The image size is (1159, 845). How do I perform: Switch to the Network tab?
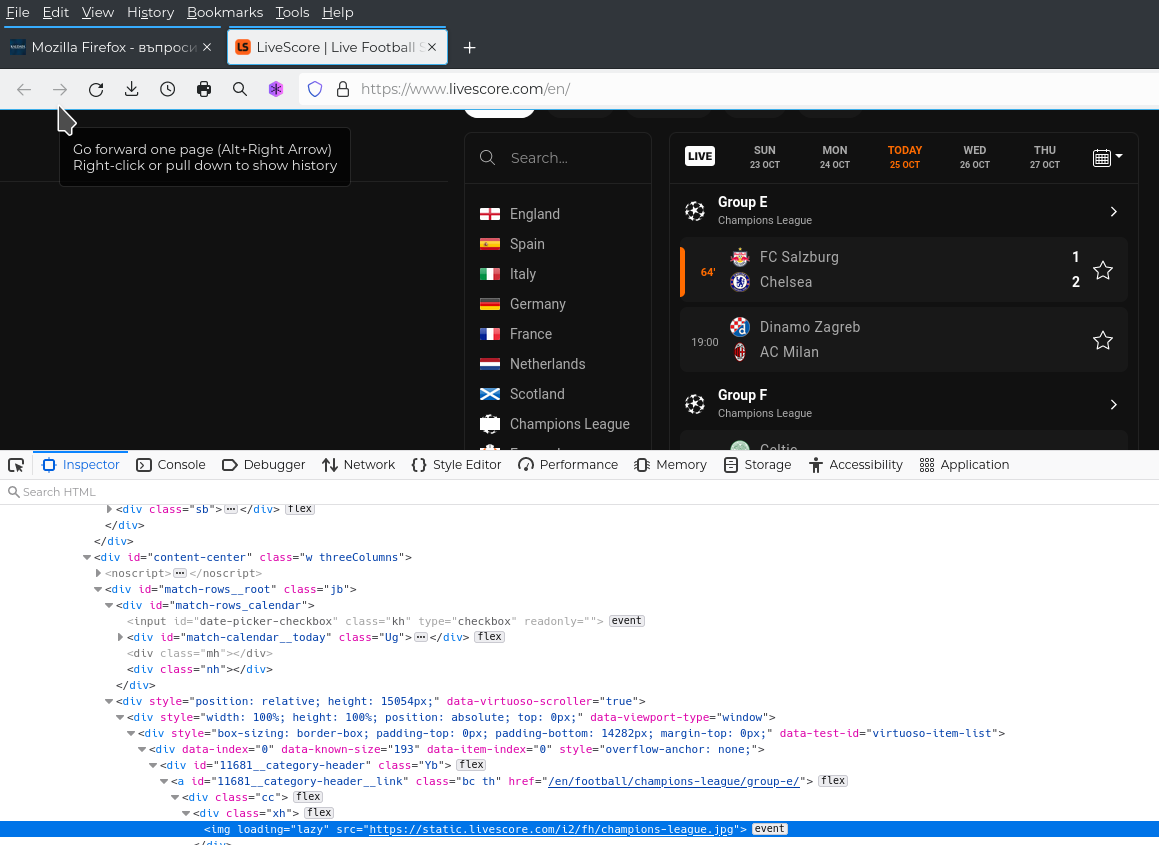358,465
